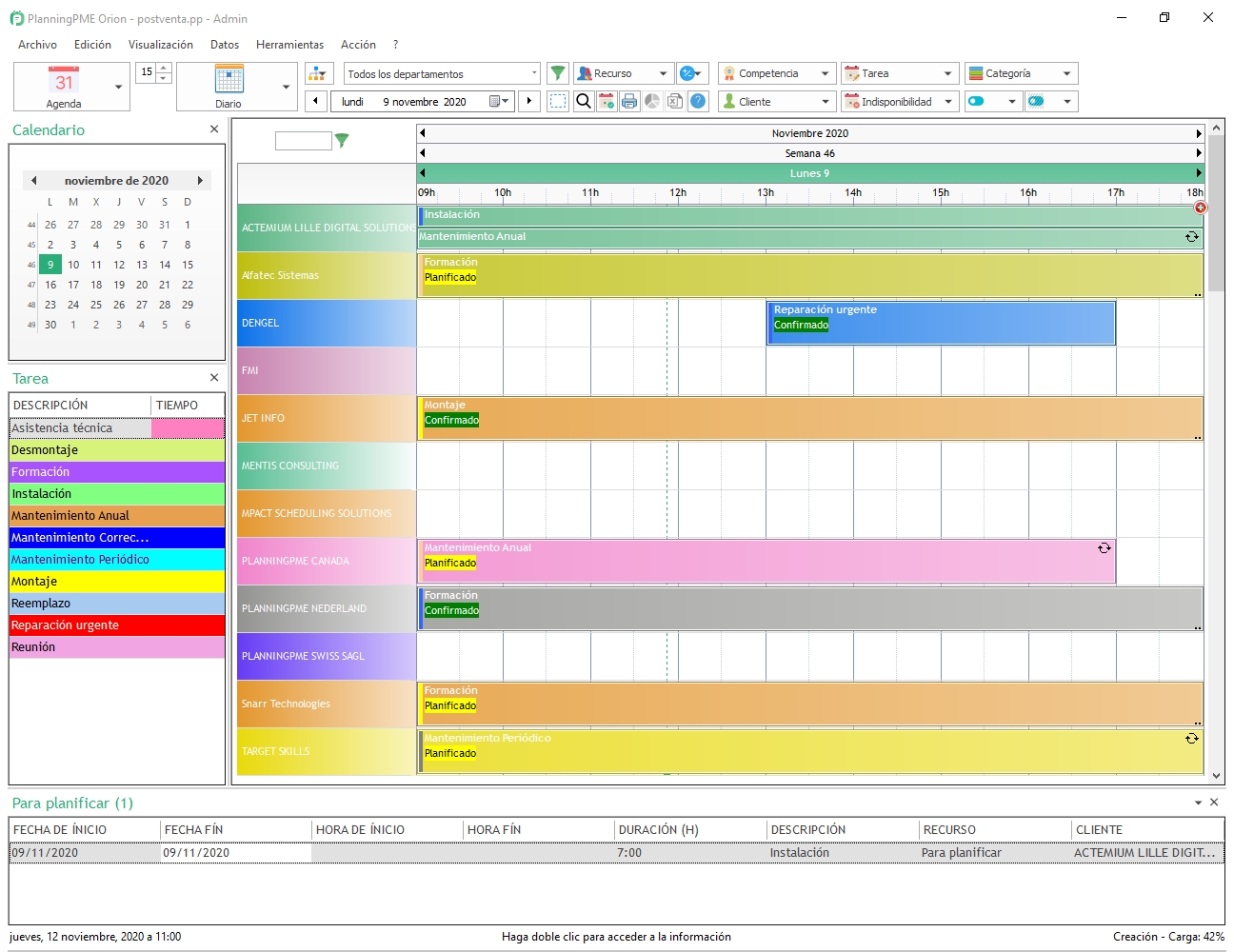This screenshot has width=1234, height=952.
Task: Click the resource filter text box
Action: (303, 141)
